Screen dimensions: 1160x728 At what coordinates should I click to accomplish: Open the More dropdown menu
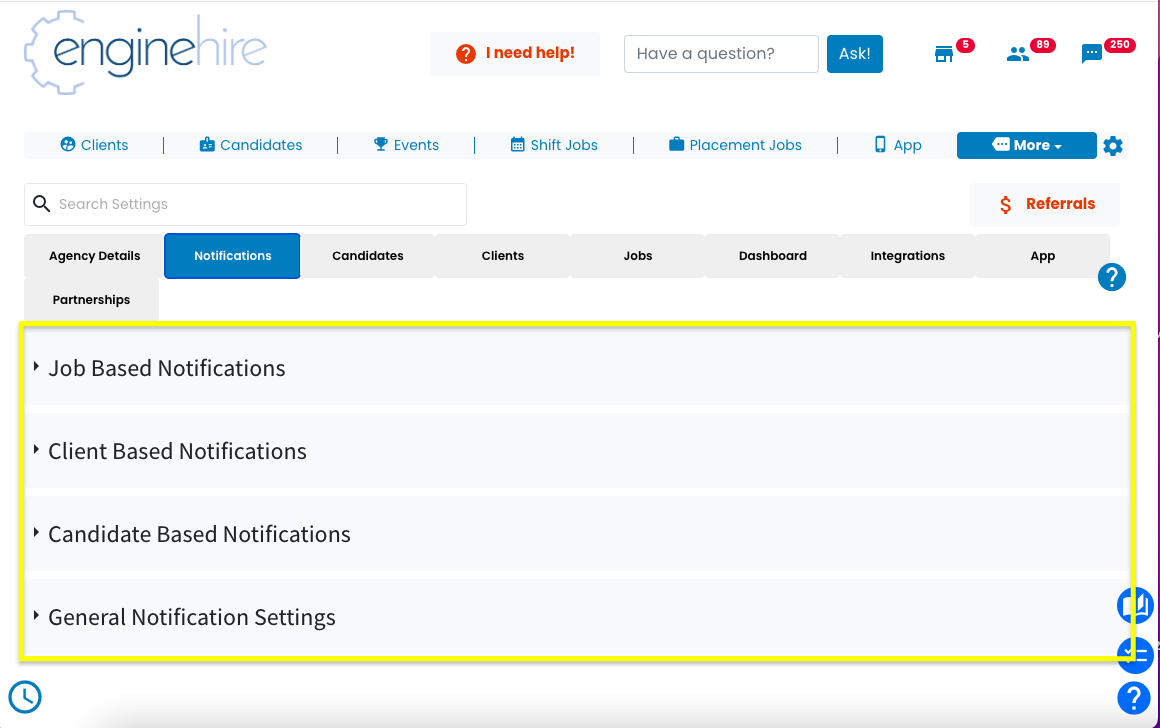[1026, 145]
